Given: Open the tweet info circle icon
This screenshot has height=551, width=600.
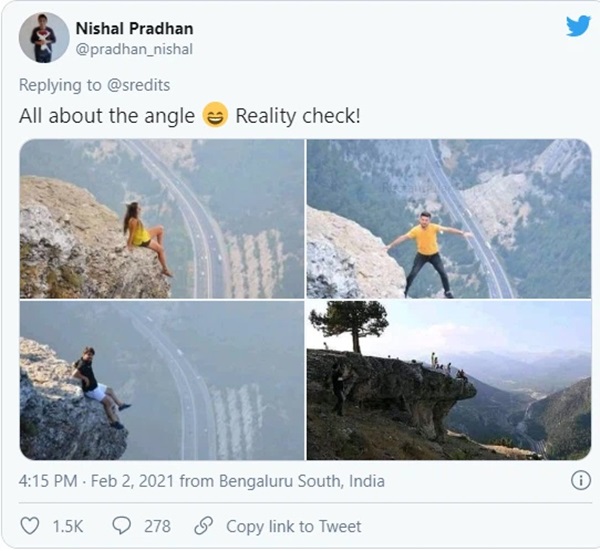Looking at the screenshot, I should pyautogui.click(x=580, y=481).
